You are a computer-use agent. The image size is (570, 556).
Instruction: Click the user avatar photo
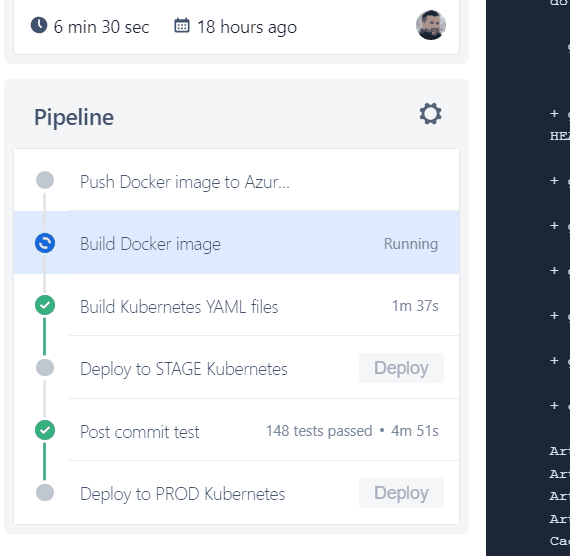pyautogui.click(x=431, y=25)
